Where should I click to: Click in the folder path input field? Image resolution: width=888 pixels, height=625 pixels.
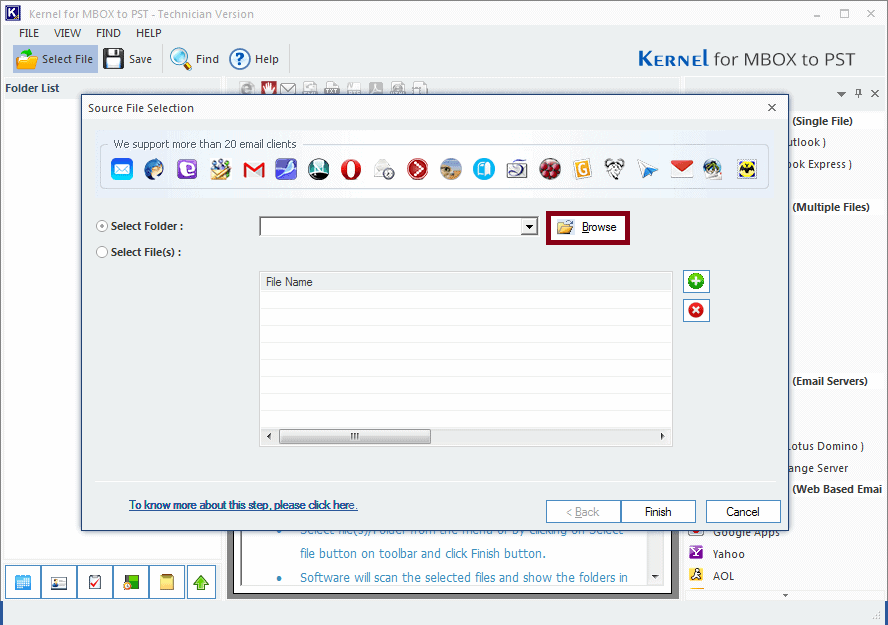click(391, 226)
